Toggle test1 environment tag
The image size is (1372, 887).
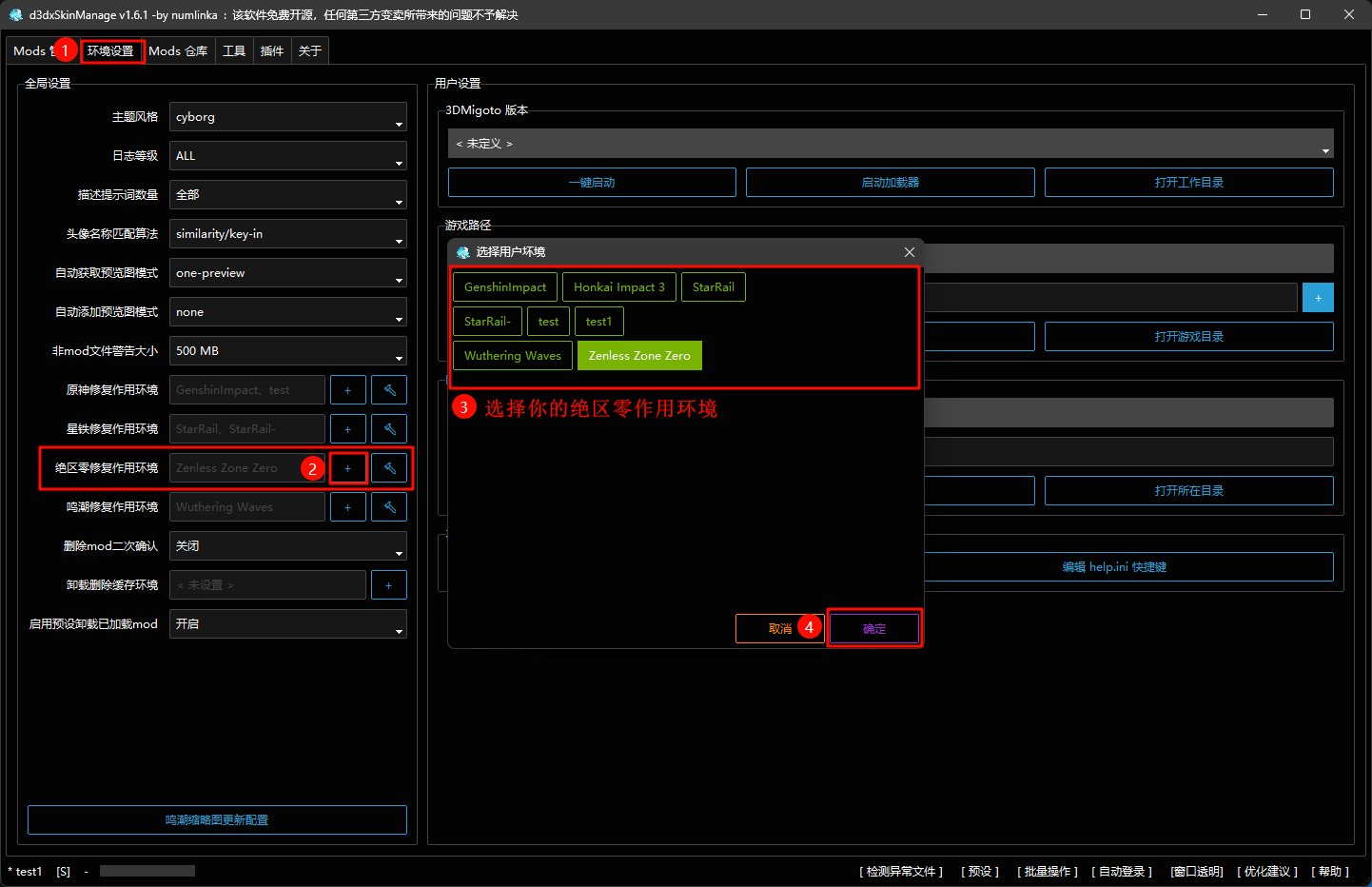coord(599,322)
